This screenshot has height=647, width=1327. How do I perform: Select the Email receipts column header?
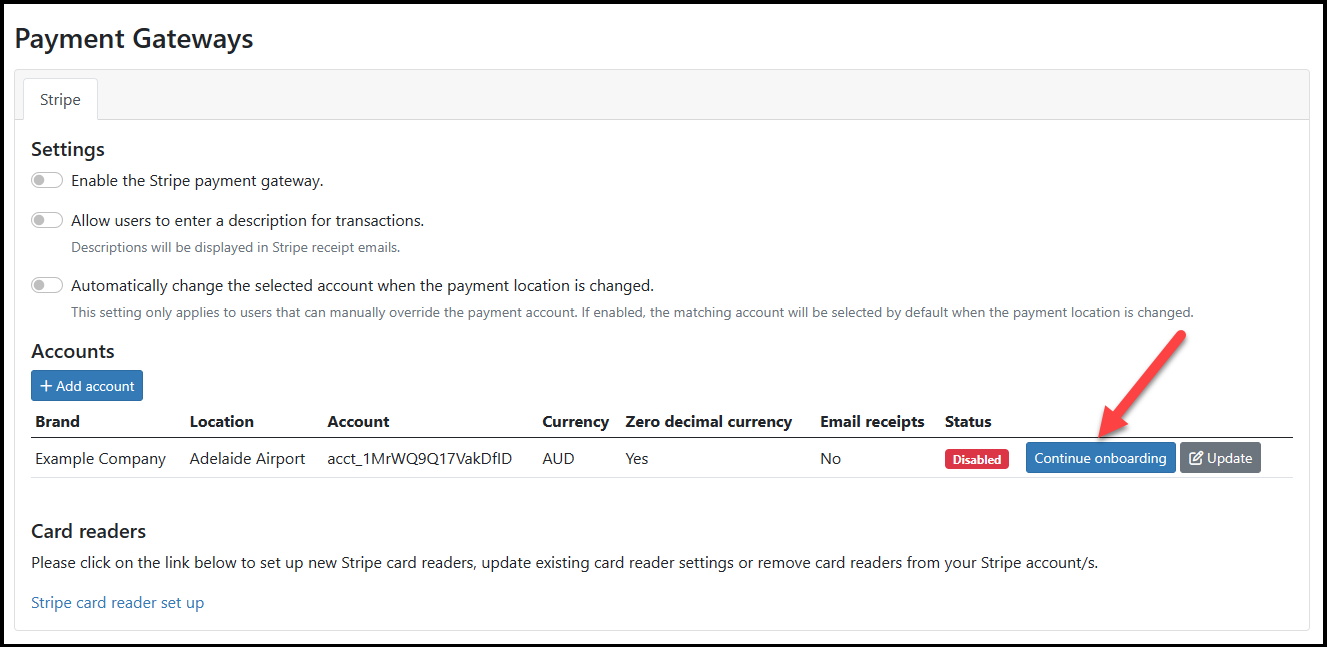point(872,422)
